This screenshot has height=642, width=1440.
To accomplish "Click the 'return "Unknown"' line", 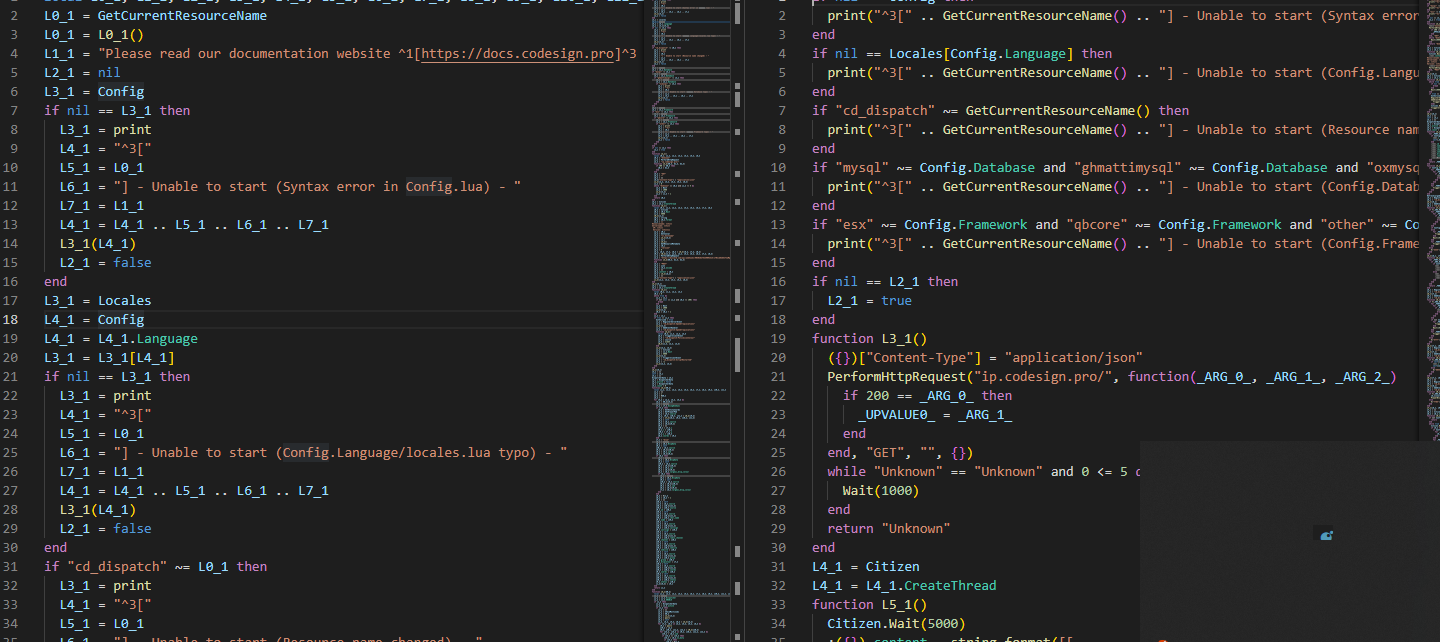I will point(888,528).
